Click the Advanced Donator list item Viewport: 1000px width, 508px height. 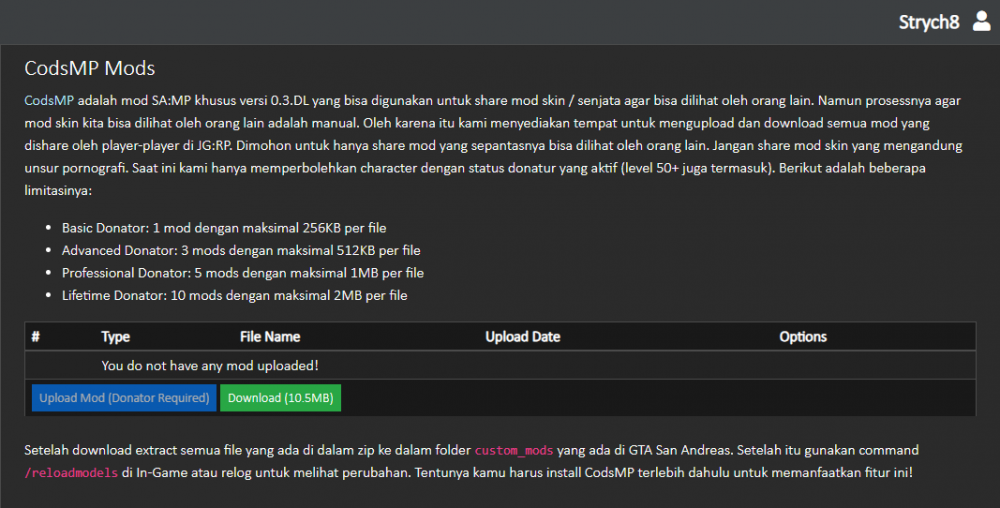pos(241,250)
